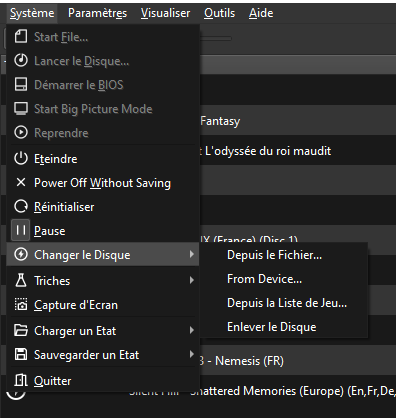Click the Triches flask icon
This screenshot has width=396, height=418.
click(21, 280)
